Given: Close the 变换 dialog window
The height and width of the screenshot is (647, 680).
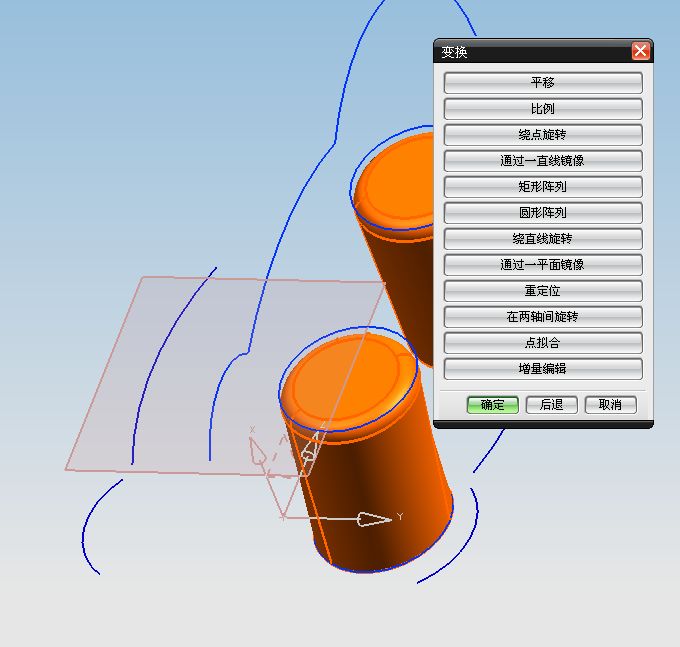Looking at the screenshot, I should pos(641,51).
